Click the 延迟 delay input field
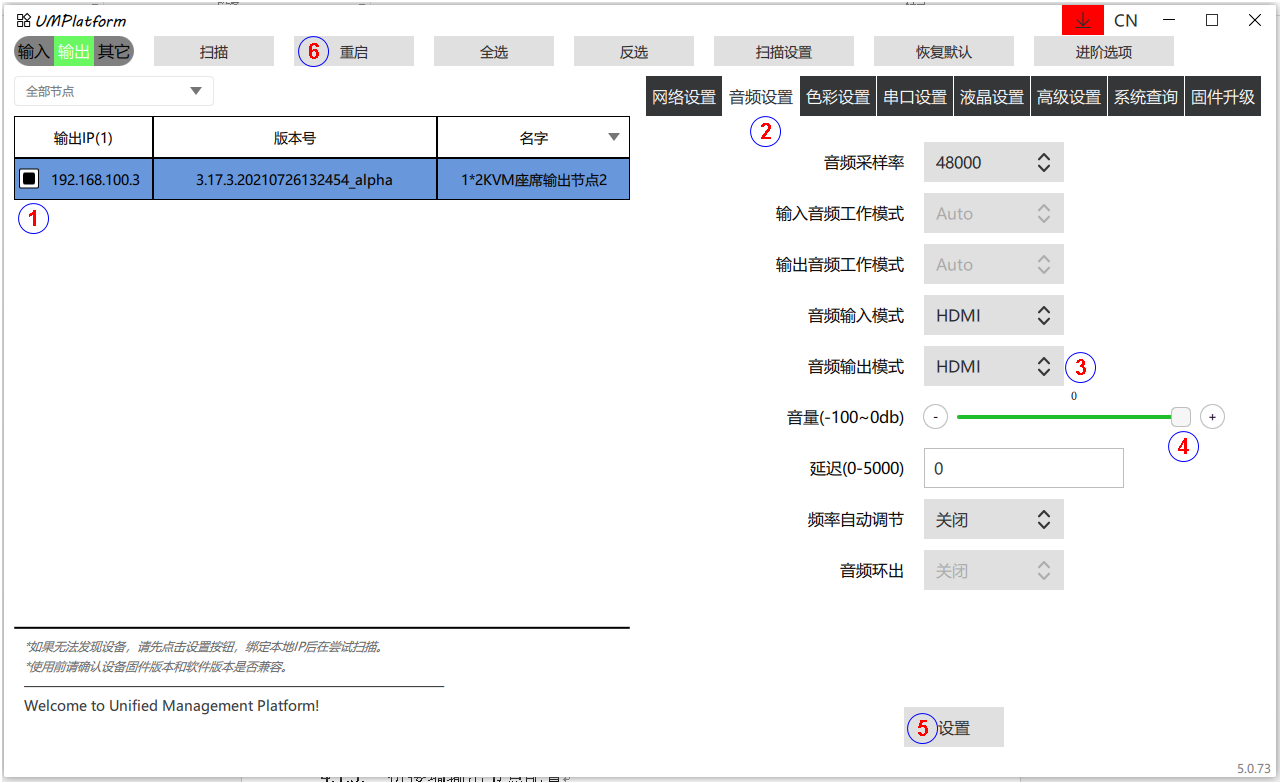Viewport: 1284px width, 783px height. (x=1023, y=468)
